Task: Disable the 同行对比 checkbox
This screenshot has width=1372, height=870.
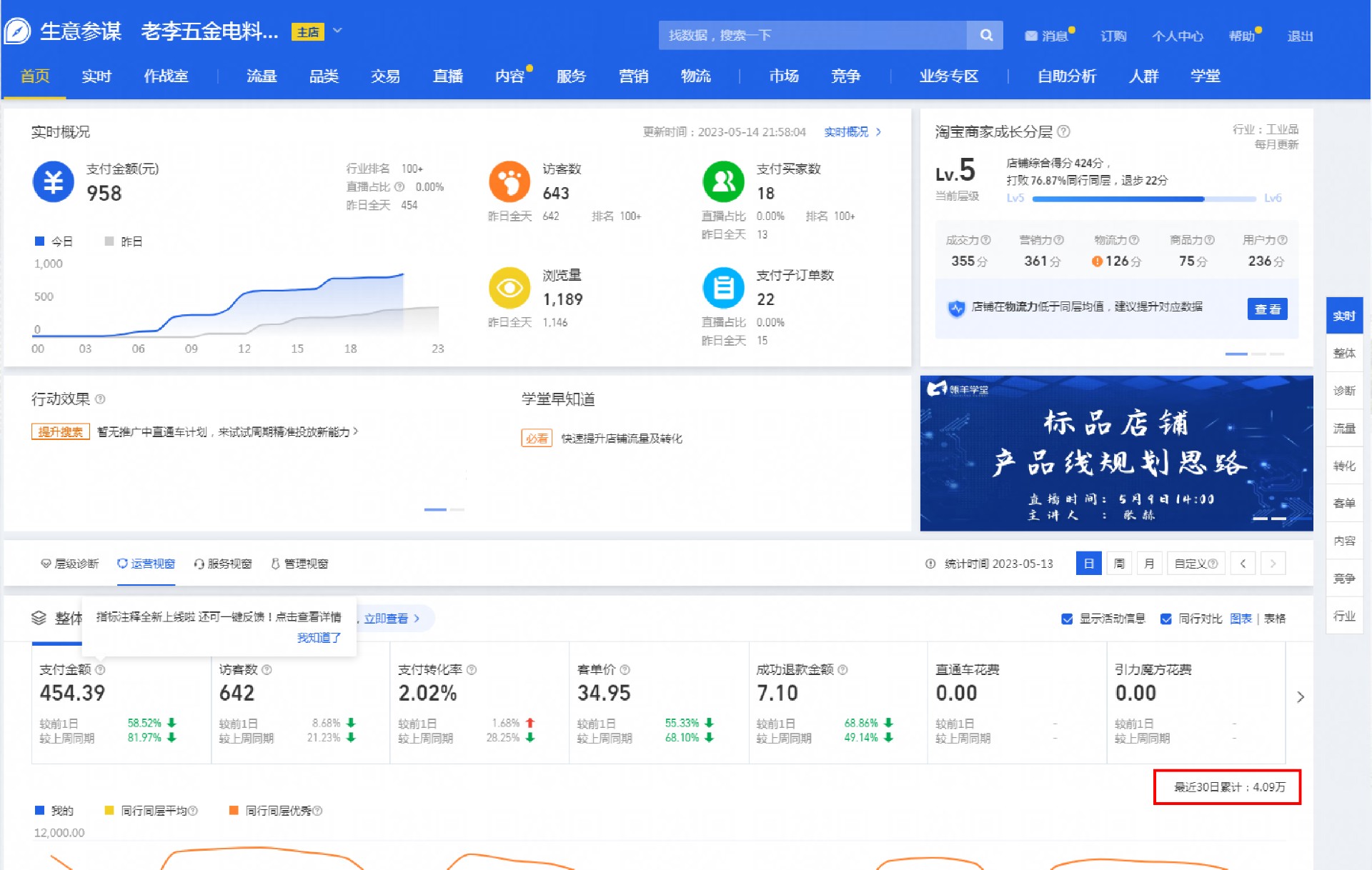Action: [x=1165, y=619]
